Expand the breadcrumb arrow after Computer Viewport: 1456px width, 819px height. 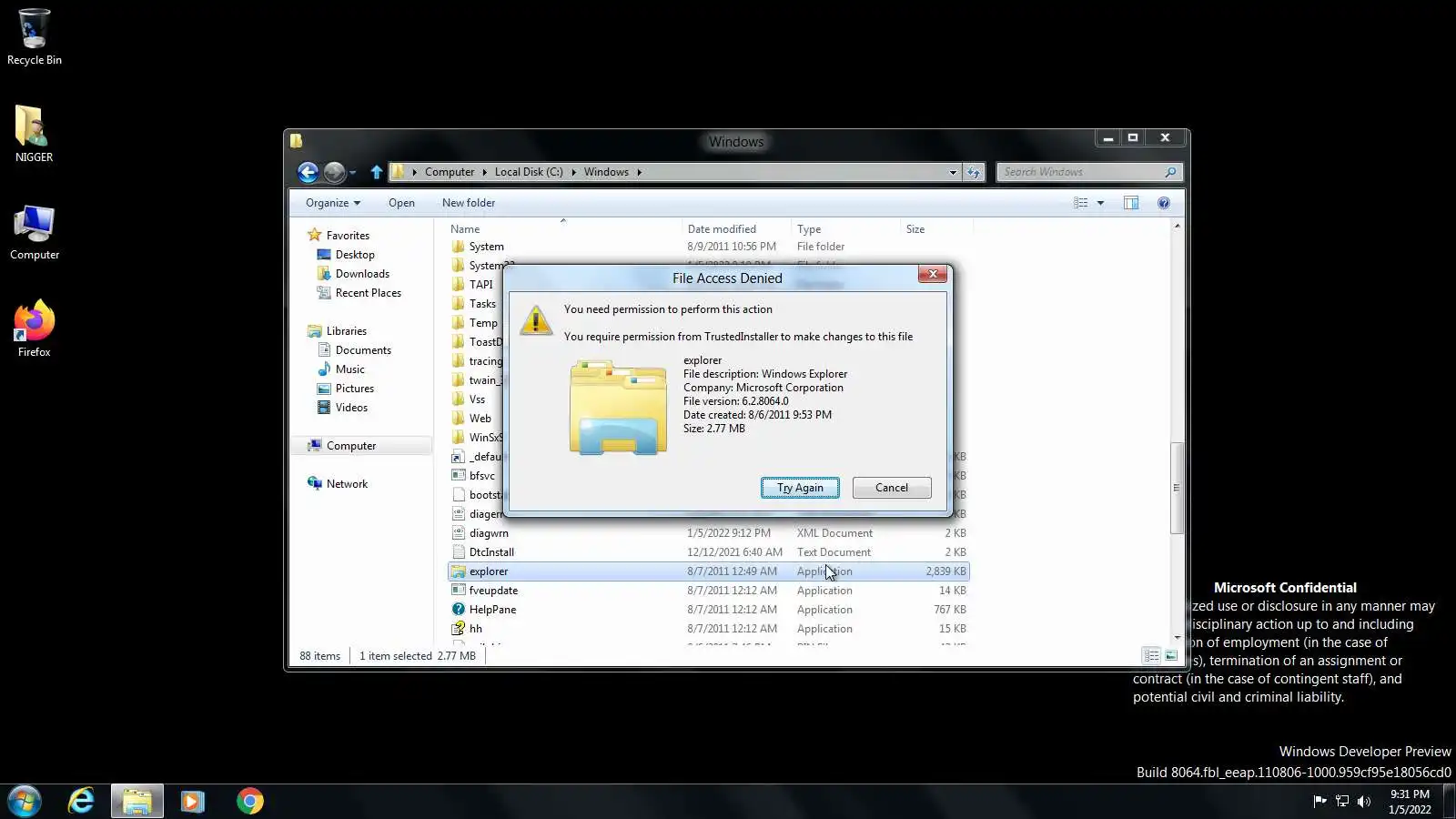484,172
